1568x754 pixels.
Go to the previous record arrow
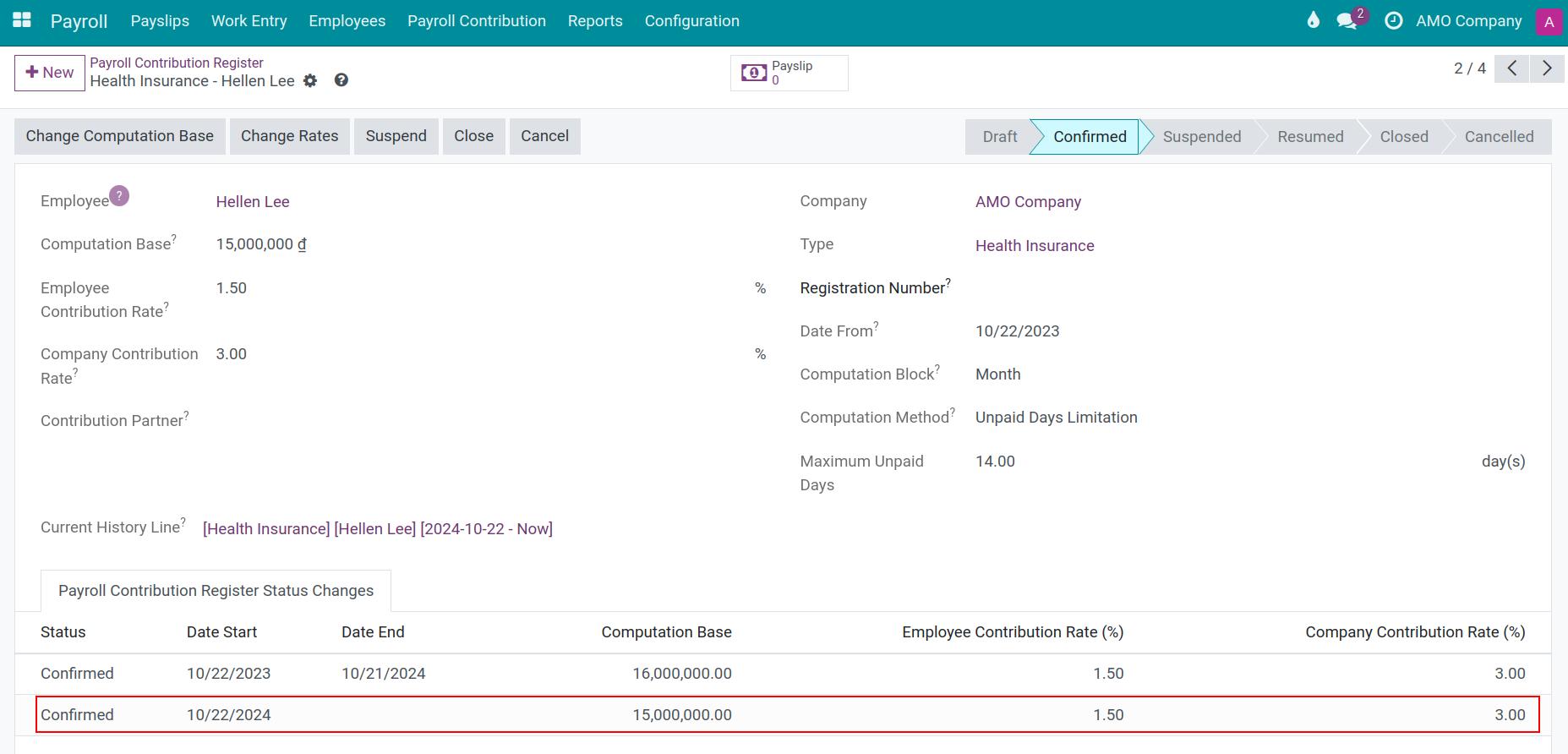point(1512,68)
